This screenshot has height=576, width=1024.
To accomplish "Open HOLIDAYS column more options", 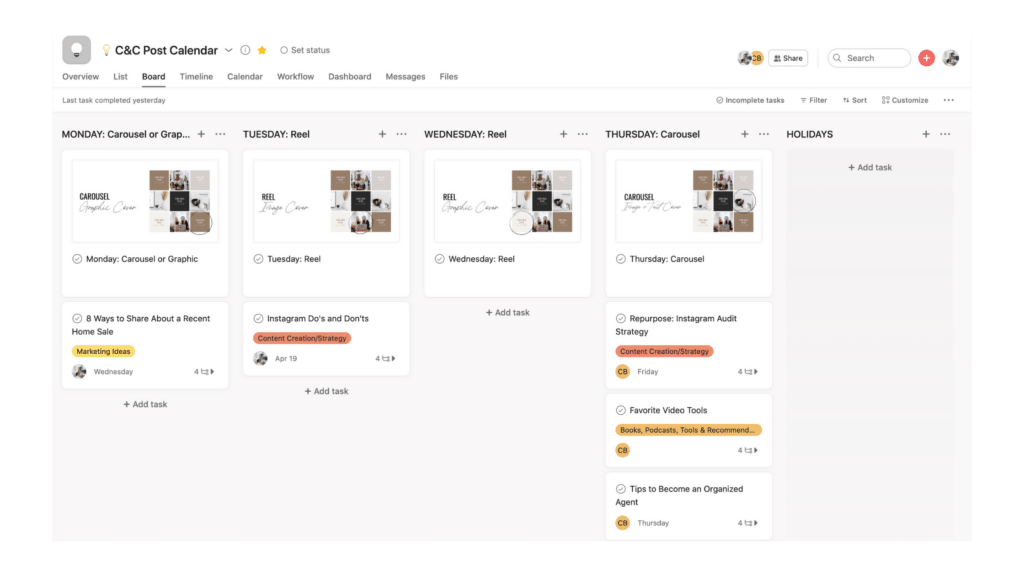I will tap(945, 134).
